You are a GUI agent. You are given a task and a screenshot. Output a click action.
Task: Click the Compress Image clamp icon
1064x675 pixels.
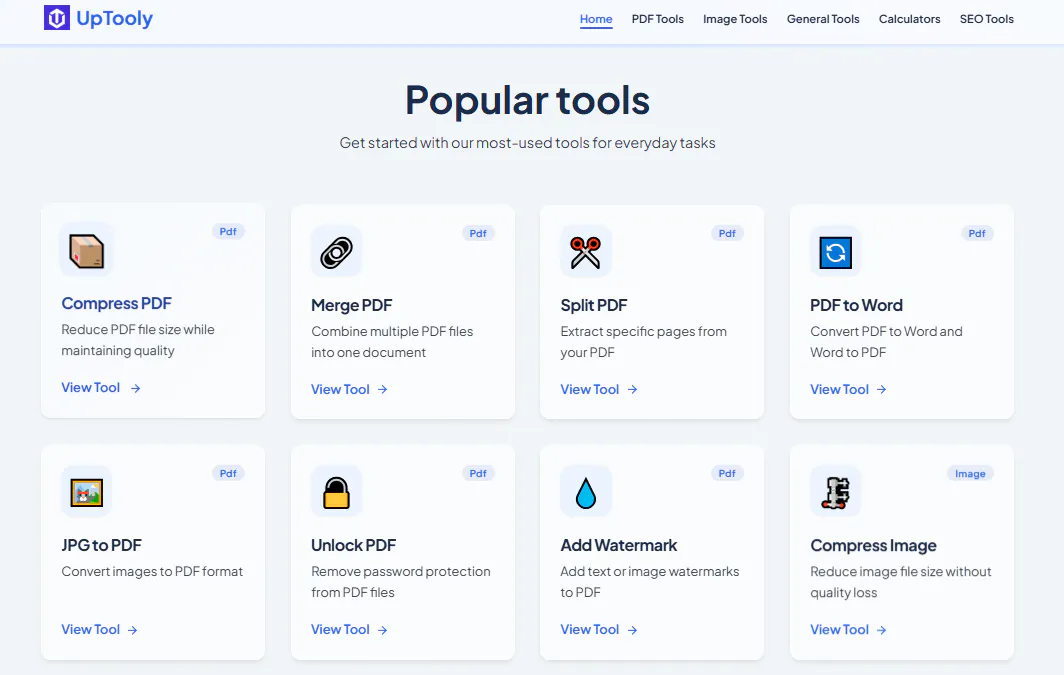click(x=835, y=493)
